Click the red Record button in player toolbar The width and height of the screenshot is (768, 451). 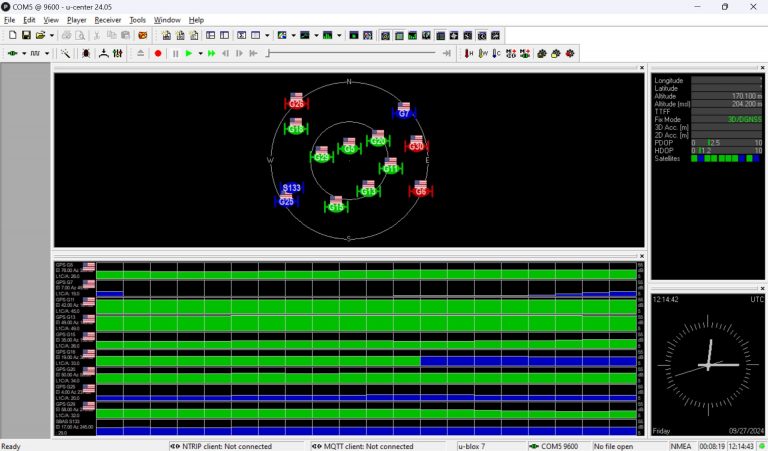click(158, 53)
